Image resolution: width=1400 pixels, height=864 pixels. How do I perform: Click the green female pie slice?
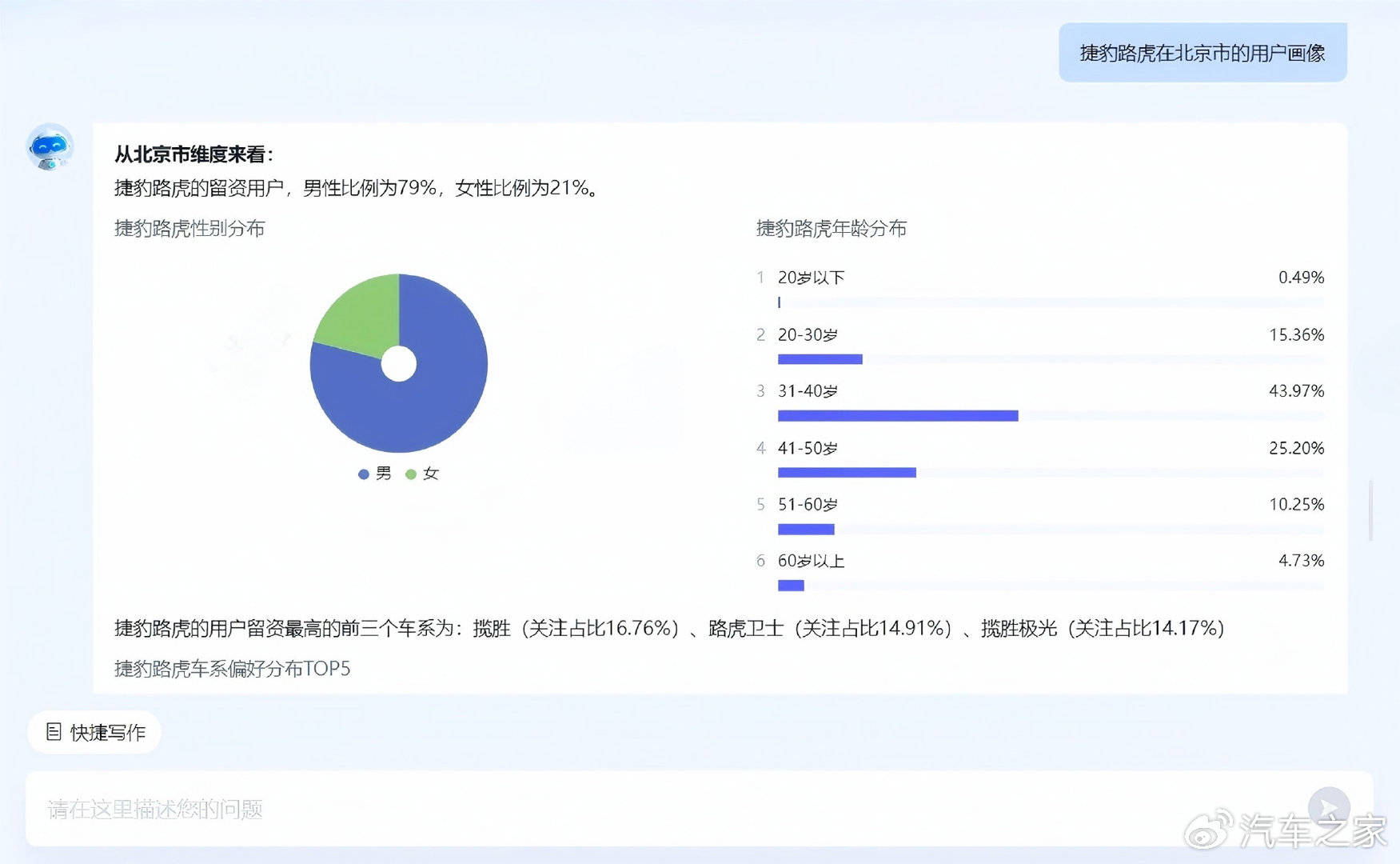(x=364, y=316)
